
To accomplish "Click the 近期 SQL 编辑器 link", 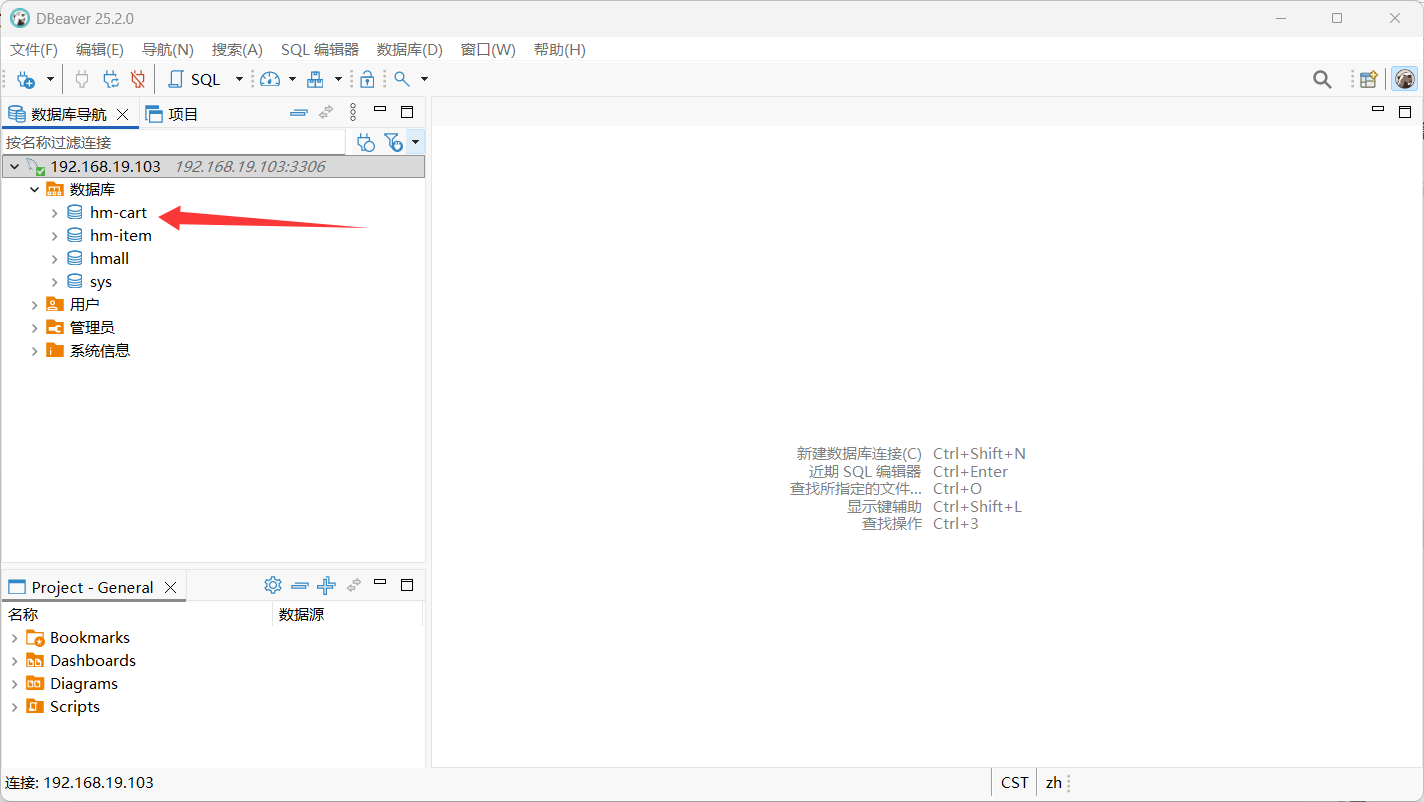I will [x=866, y=471].
